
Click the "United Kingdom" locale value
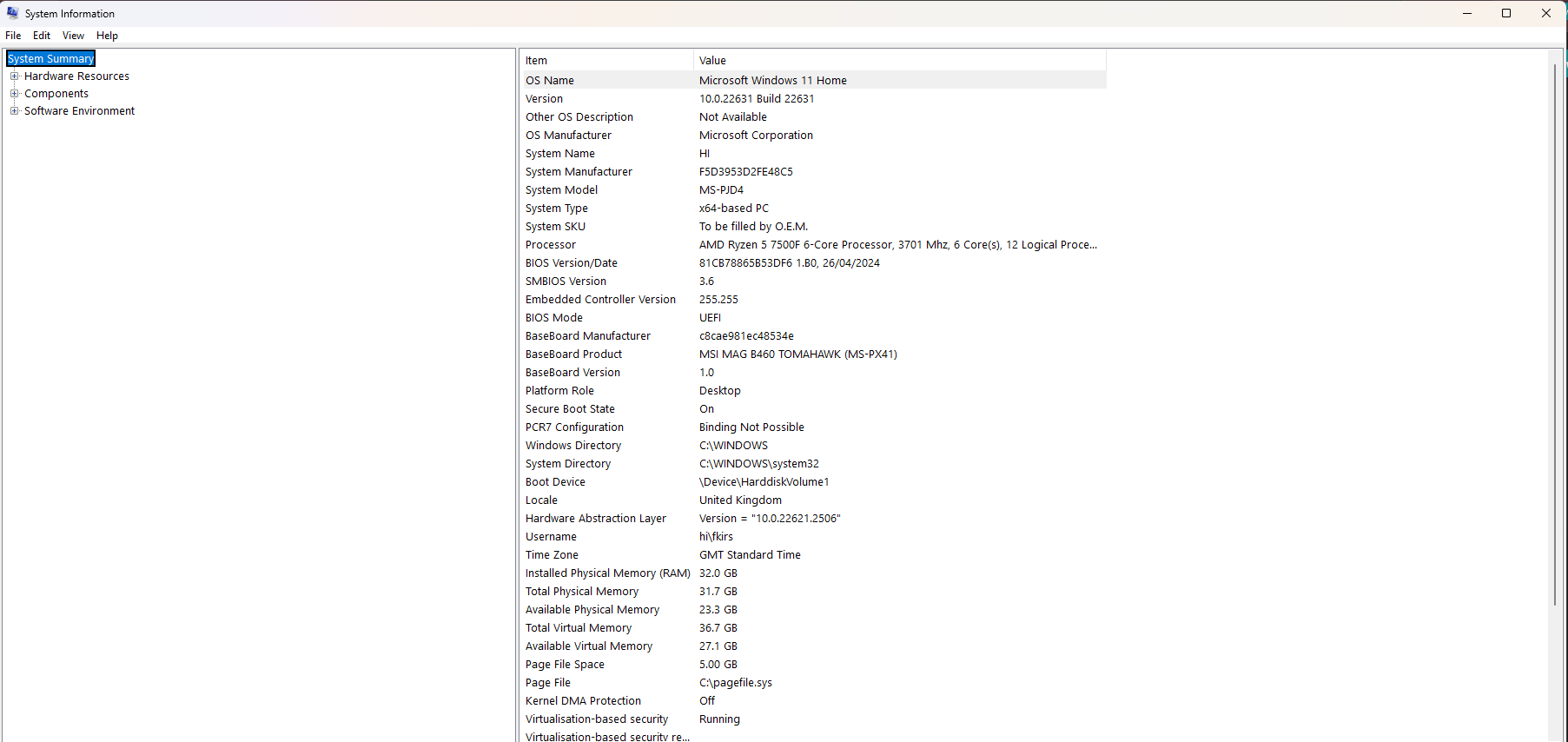(740, 500)
